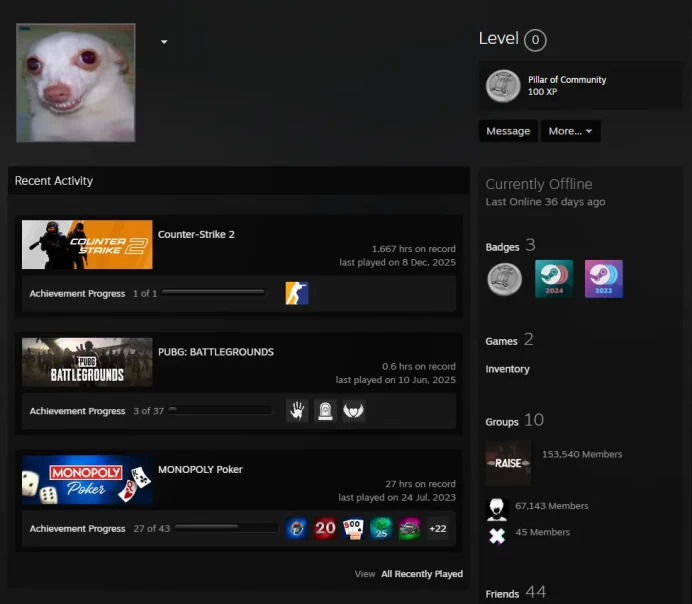
Task: Open the 500 cards achievement icon
Action: coord(353,528)
